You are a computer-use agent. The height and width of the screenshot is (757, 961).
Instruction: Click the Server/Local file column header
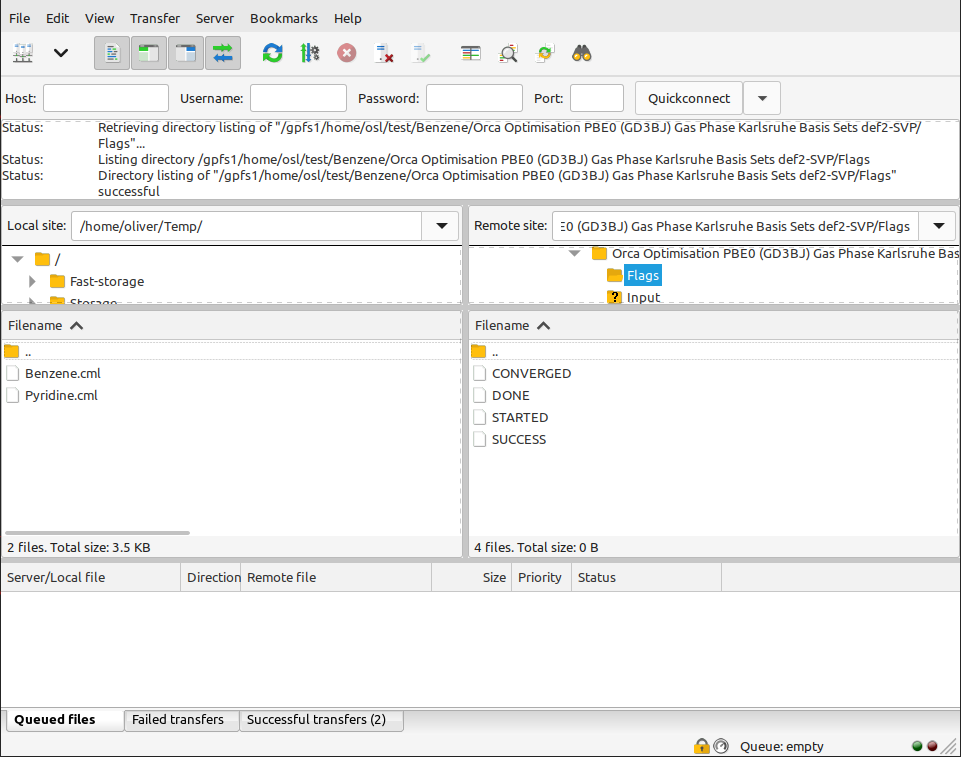tap(91, 577)
